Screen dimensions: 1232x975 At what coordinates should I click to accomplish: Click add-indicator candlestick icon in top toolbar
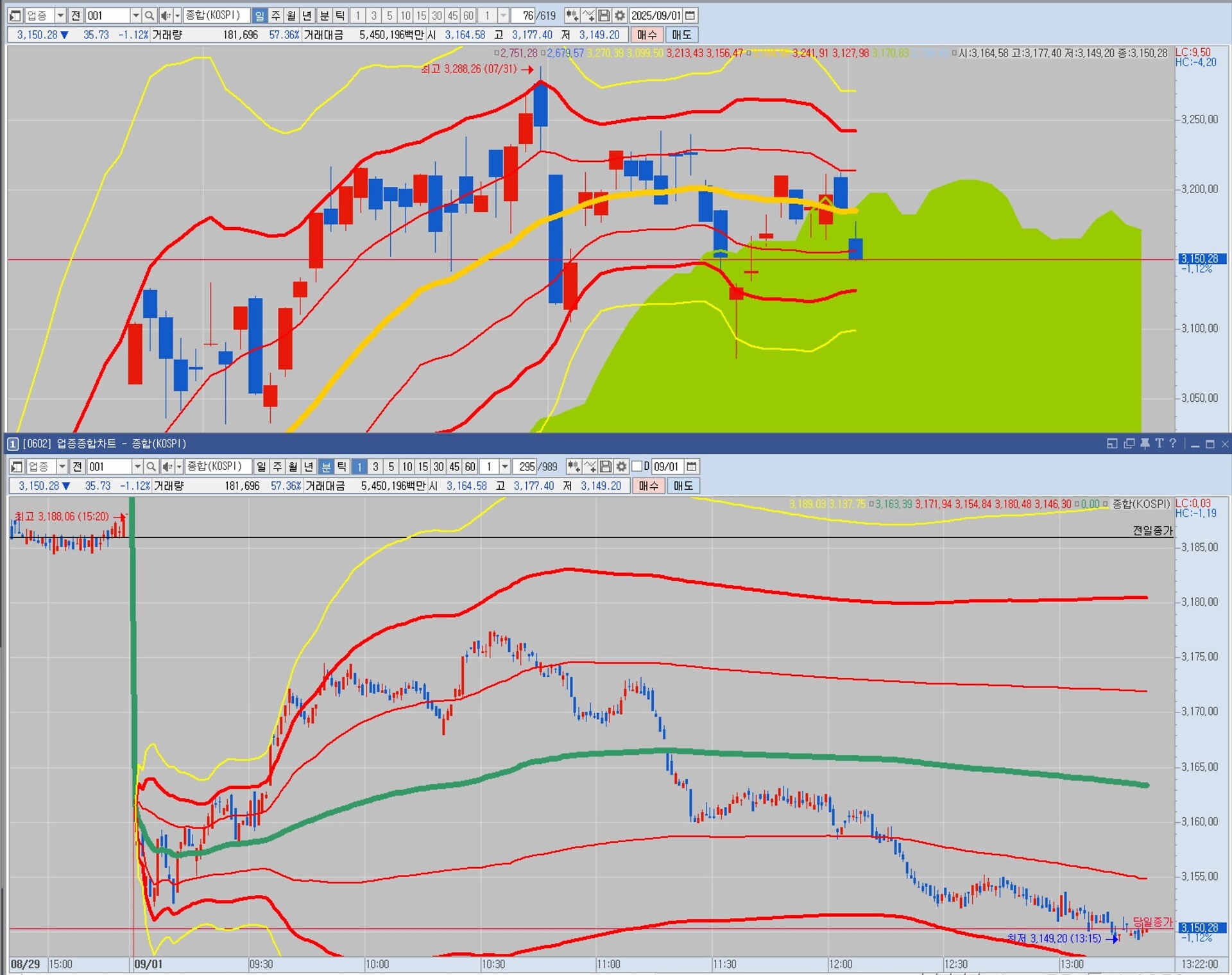tap(572, 15)
